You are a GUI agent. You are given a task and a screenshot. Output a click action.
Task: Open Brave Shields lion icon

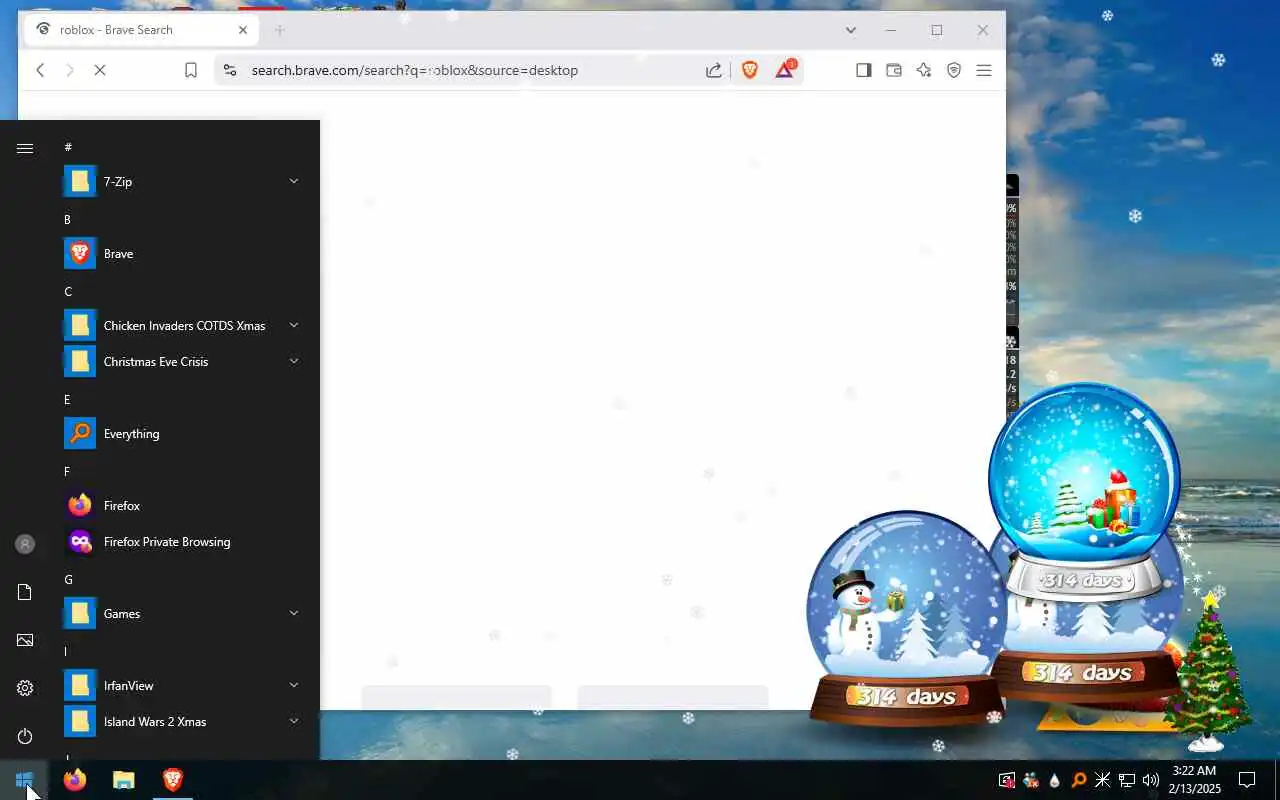tap(750, 70)
